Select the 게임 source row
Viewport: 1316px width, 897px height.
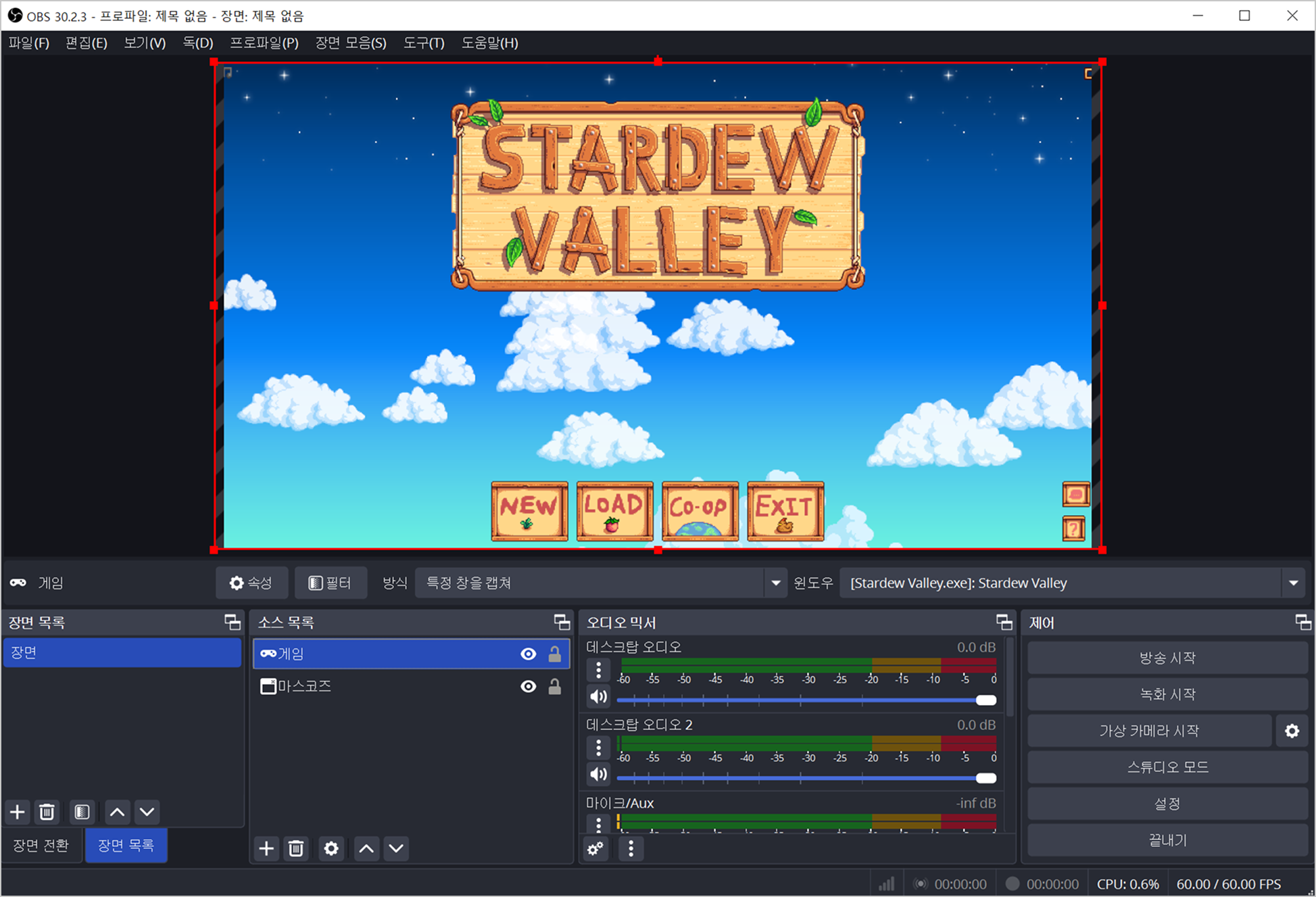point(411,654)
